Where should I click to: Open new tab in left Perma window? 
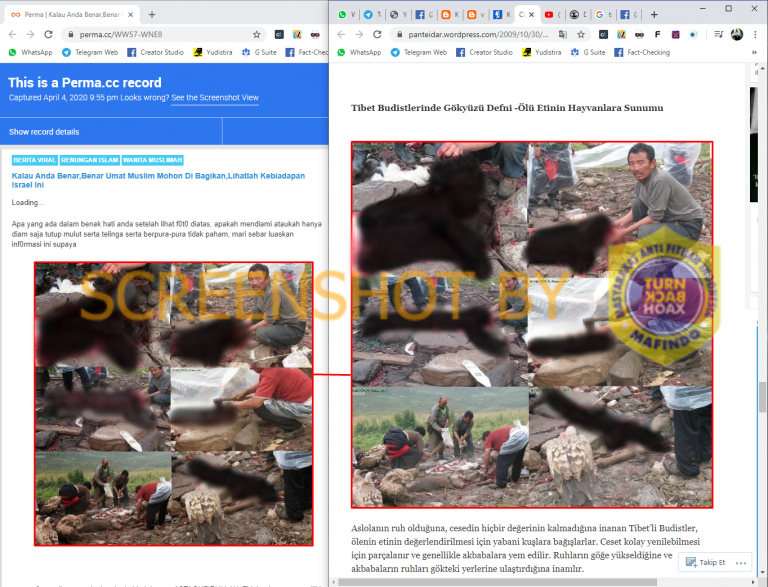pos(152,15)
